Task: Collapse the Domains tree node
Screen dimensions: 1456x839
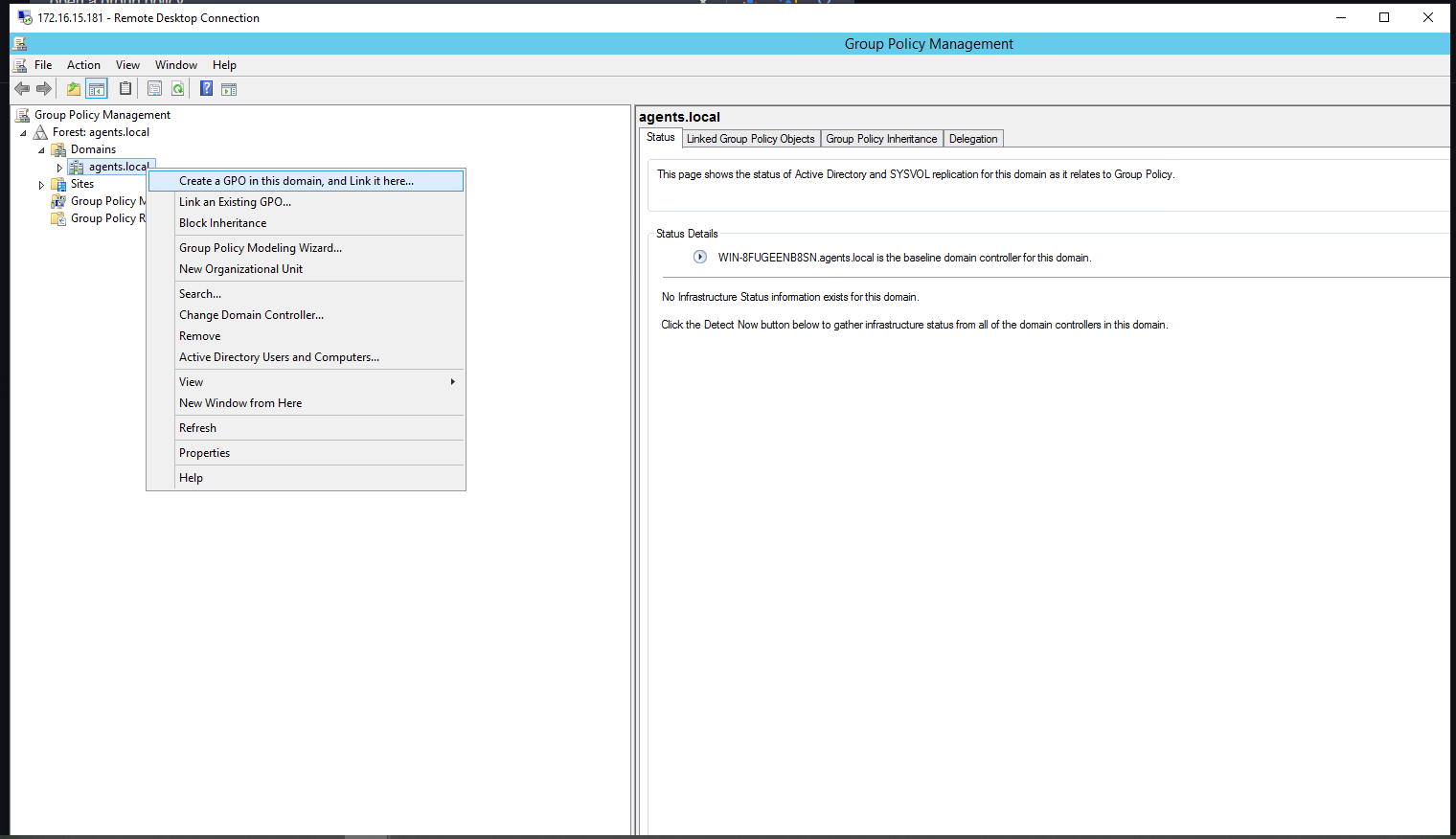Action: pyautogui.click(x=41, y=150)
